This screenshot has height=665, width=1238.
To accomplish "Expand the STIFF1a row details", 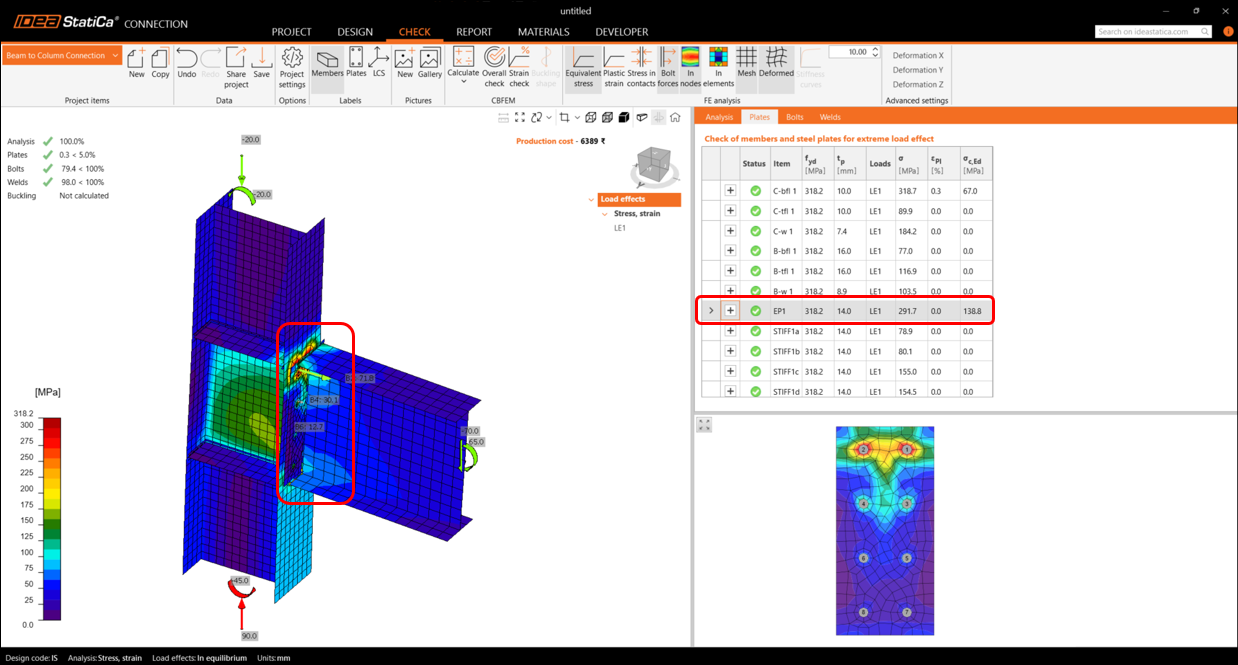I will pos(730,330).
